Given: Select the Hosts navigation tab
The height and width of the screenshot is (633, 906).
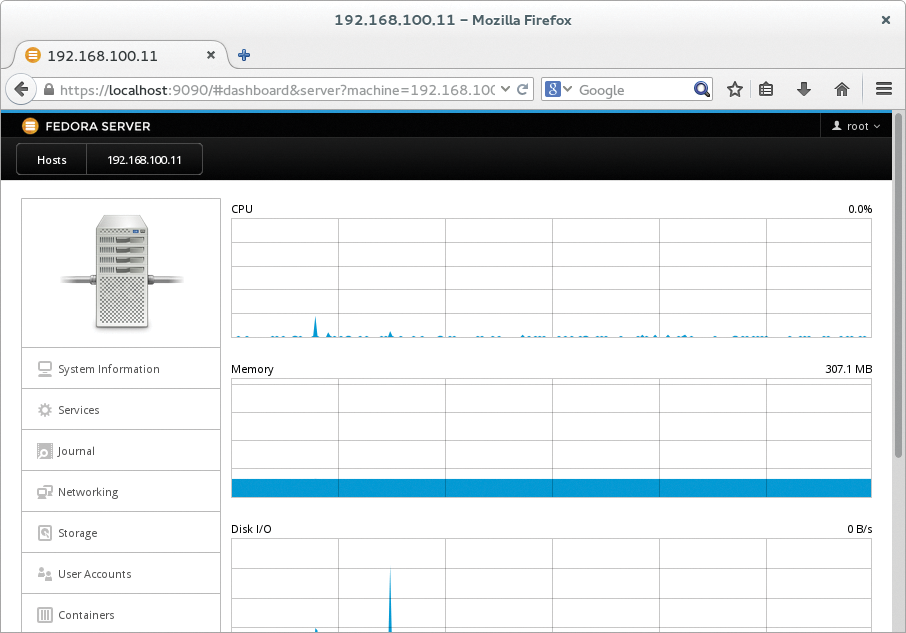Looking at the screenshot, I should pos(52,160).
